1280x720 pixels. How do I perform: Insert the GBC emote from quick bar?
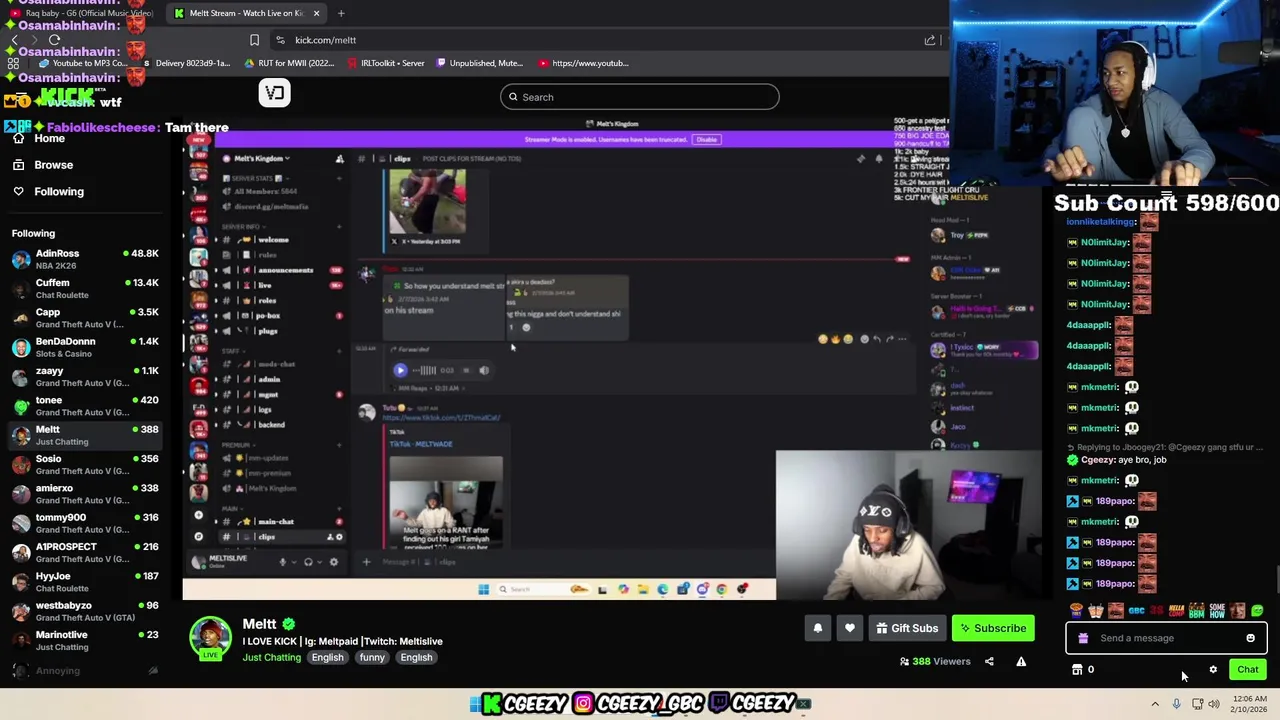tap(1136, 610)
